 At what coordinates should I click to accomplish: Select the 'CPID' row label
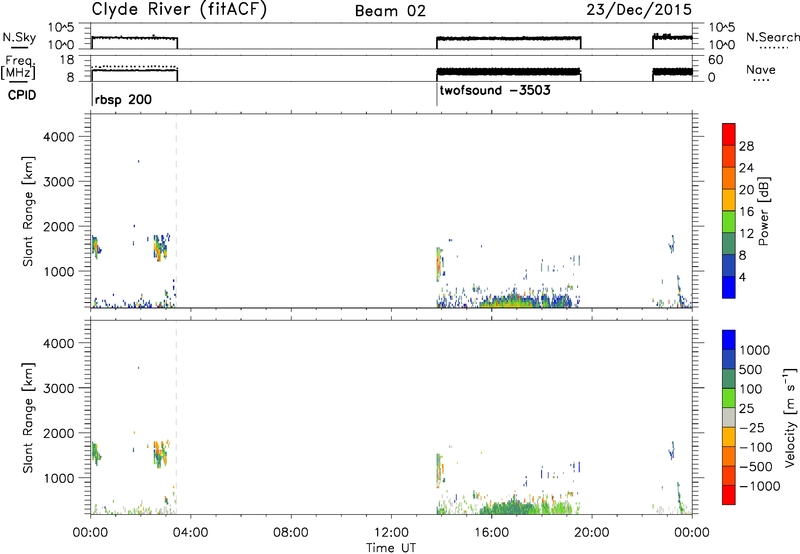tap(22, 95)
